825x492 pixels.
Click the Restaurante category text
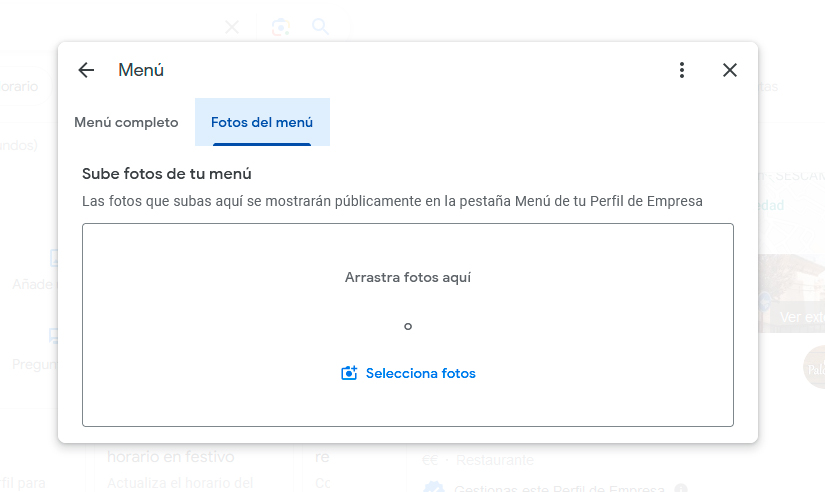(x=495, y=460)
